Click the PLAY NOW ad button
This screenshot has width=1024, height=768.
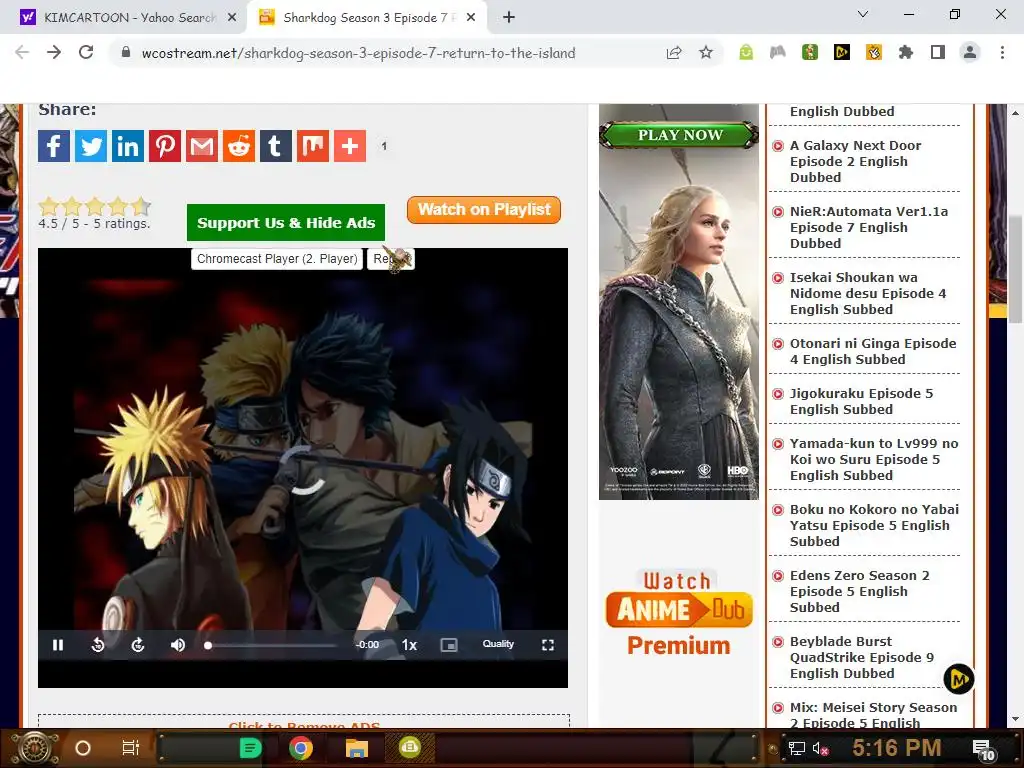click(x=679, y=135)
